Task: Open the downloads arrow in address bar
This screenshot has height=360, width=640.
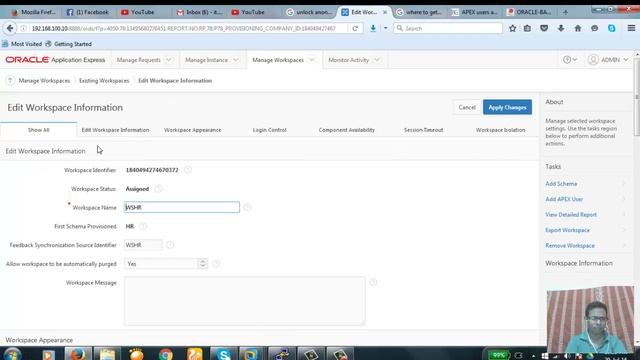Action: (373, 28)
